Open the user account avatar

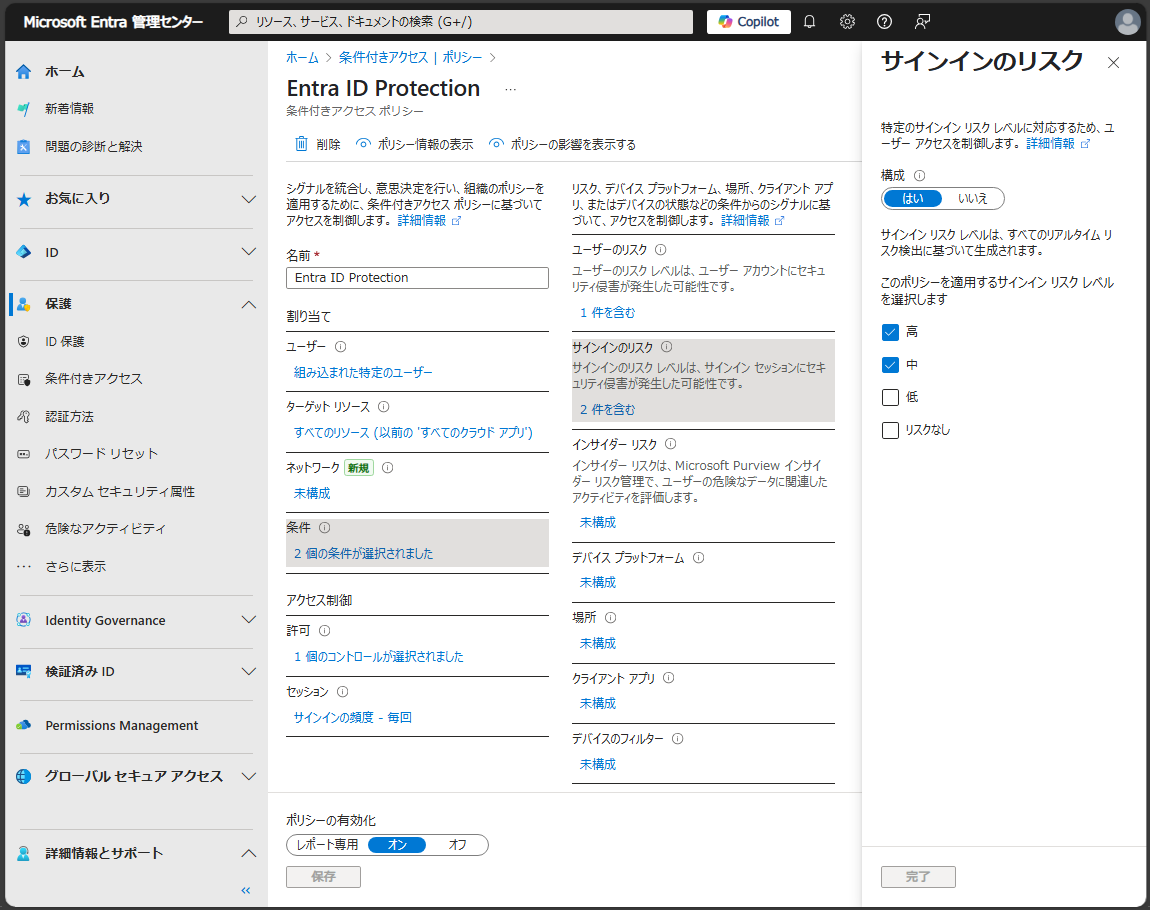(x=1127, y=22)
